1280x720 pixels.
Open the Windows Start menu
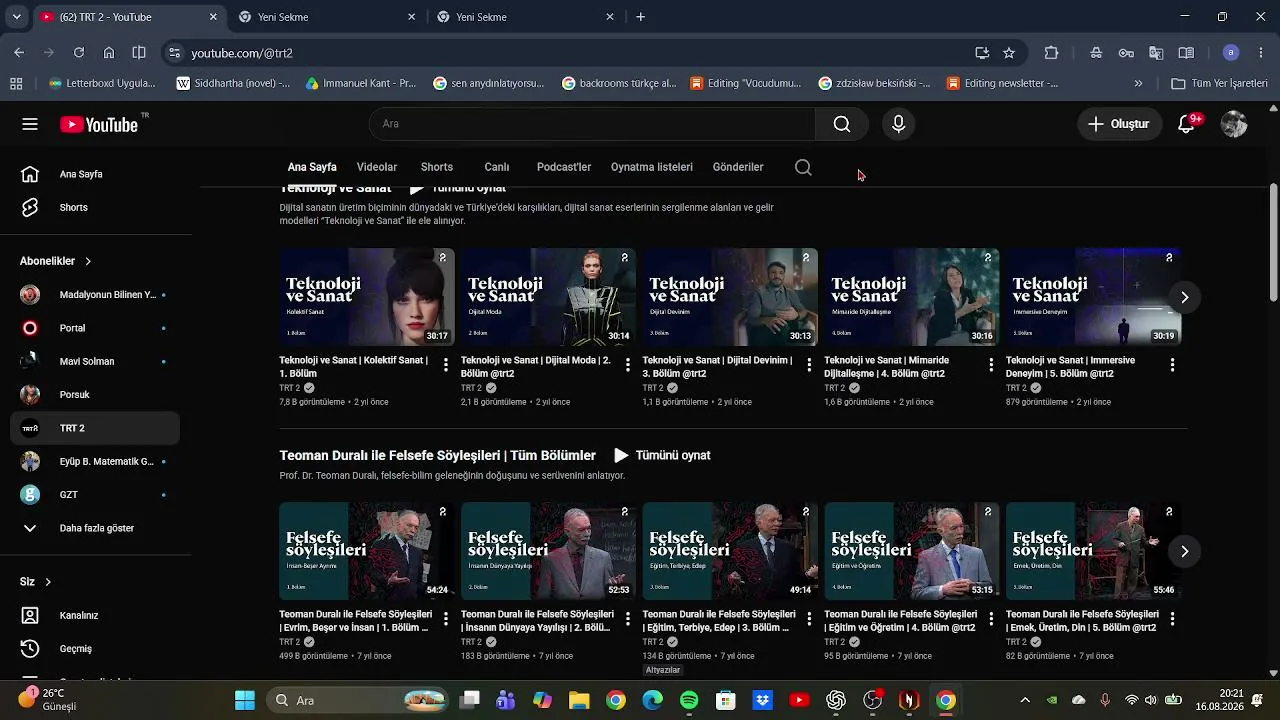pos(245,700)
